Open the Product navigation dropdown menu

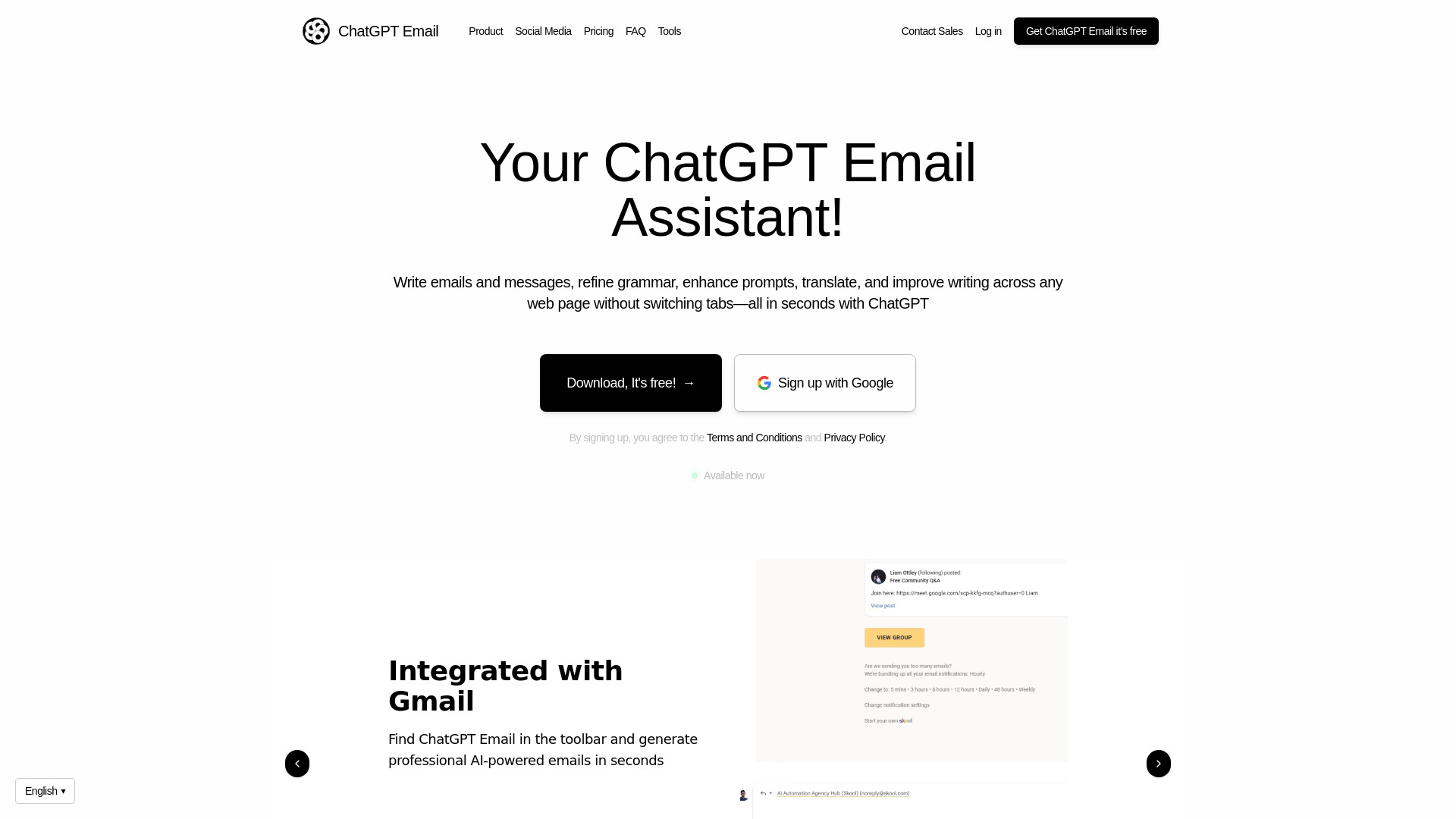tap(485, 31)
